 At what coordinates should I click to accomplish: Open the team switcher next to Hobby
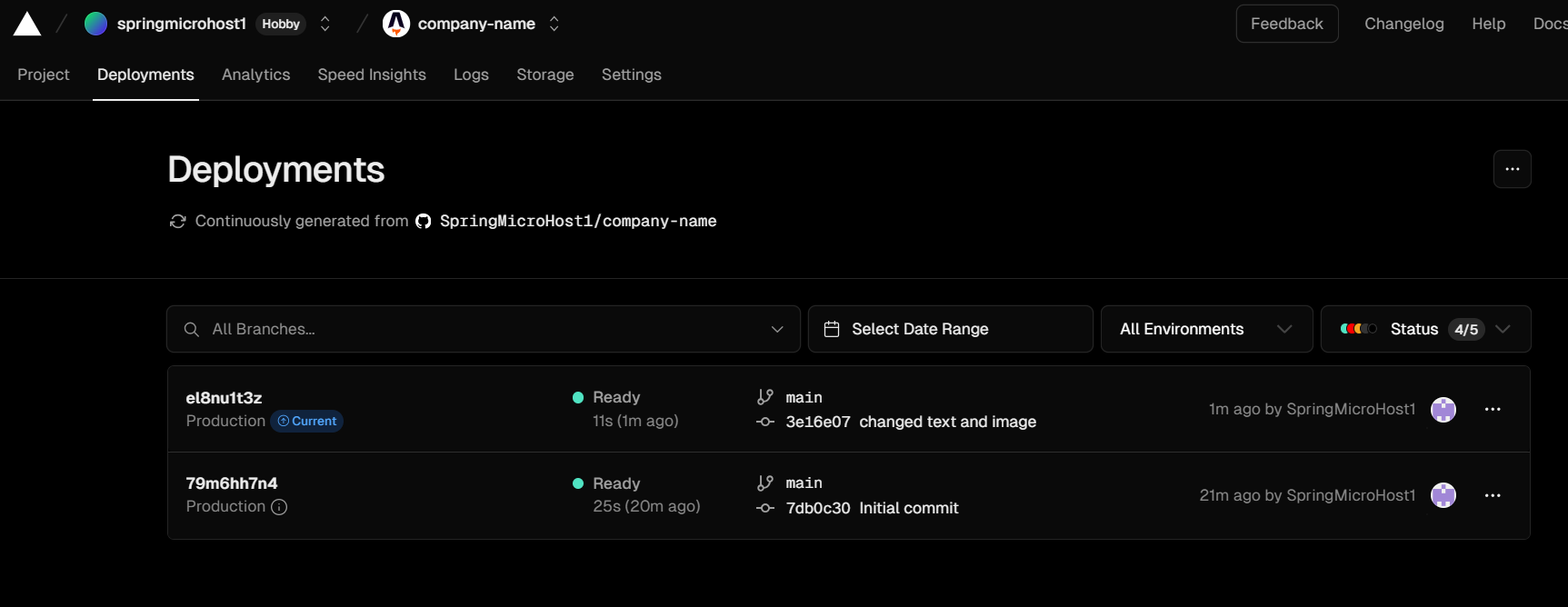pyautogui.click(x=325, y=25)
